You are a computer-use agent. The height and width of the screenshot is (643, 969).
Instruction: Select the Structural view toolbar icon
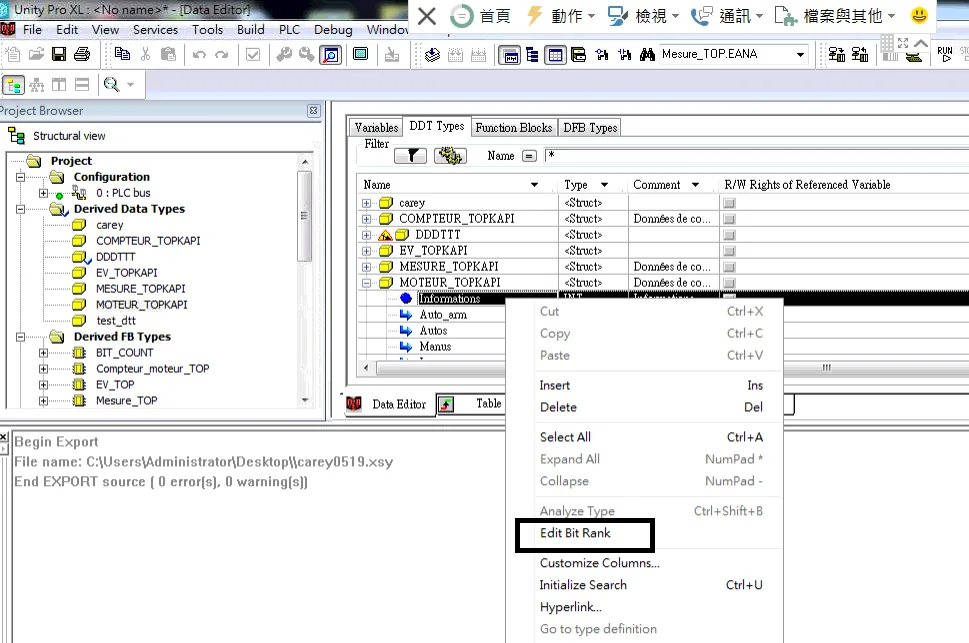click(x=14, y=85)
